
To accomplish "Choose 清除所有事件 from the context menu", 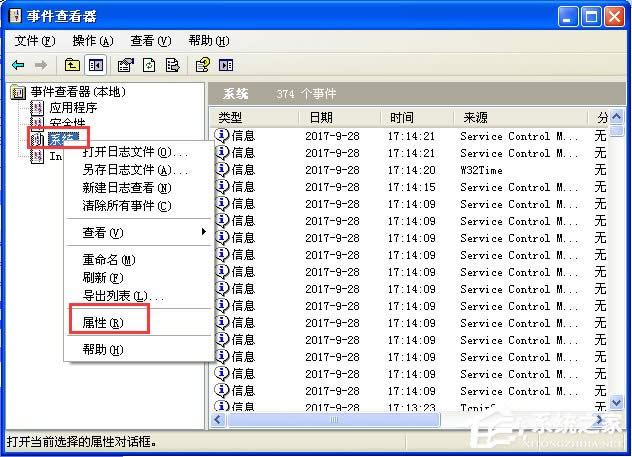I will [x=126, y=206].
